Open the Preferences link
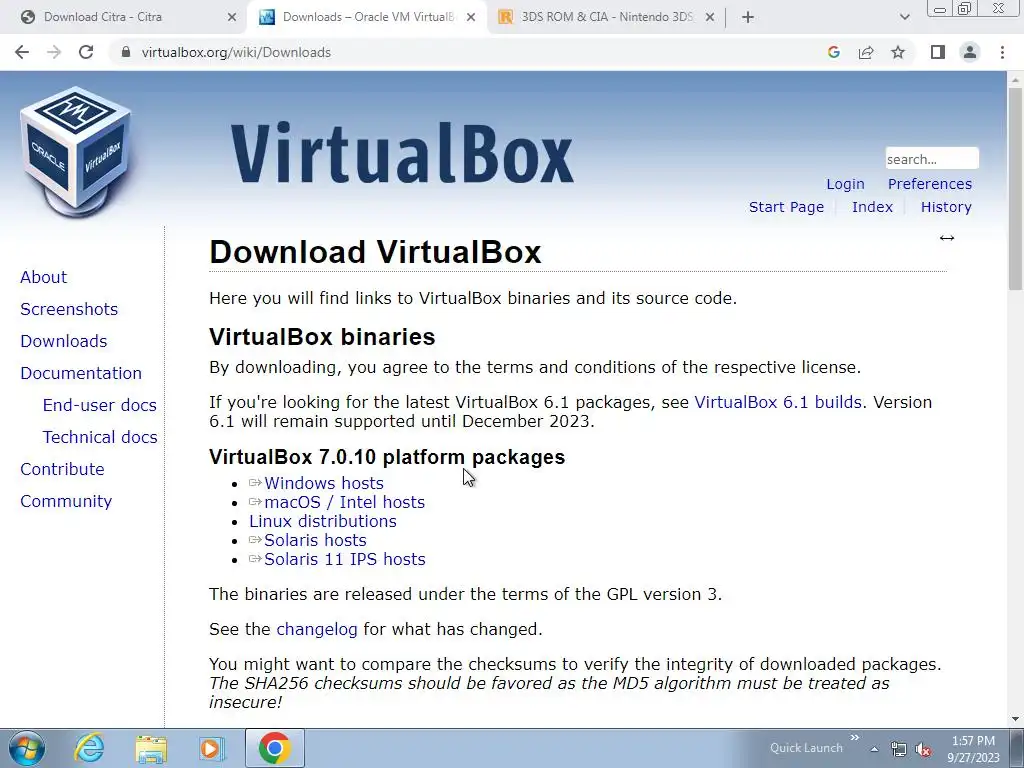The width and height of the screenshot is (1024, 768). (x=929, y=184)
